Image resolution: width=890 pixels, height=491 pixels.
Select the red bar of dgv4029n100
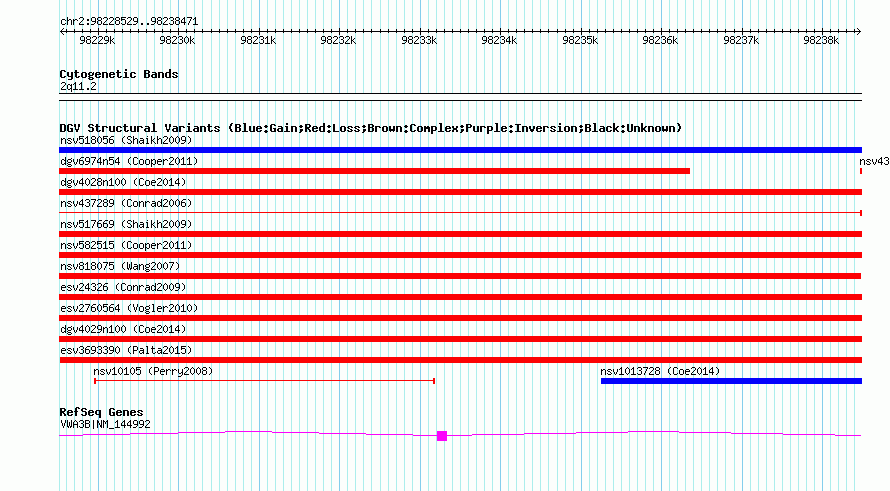tap(460, 339)
